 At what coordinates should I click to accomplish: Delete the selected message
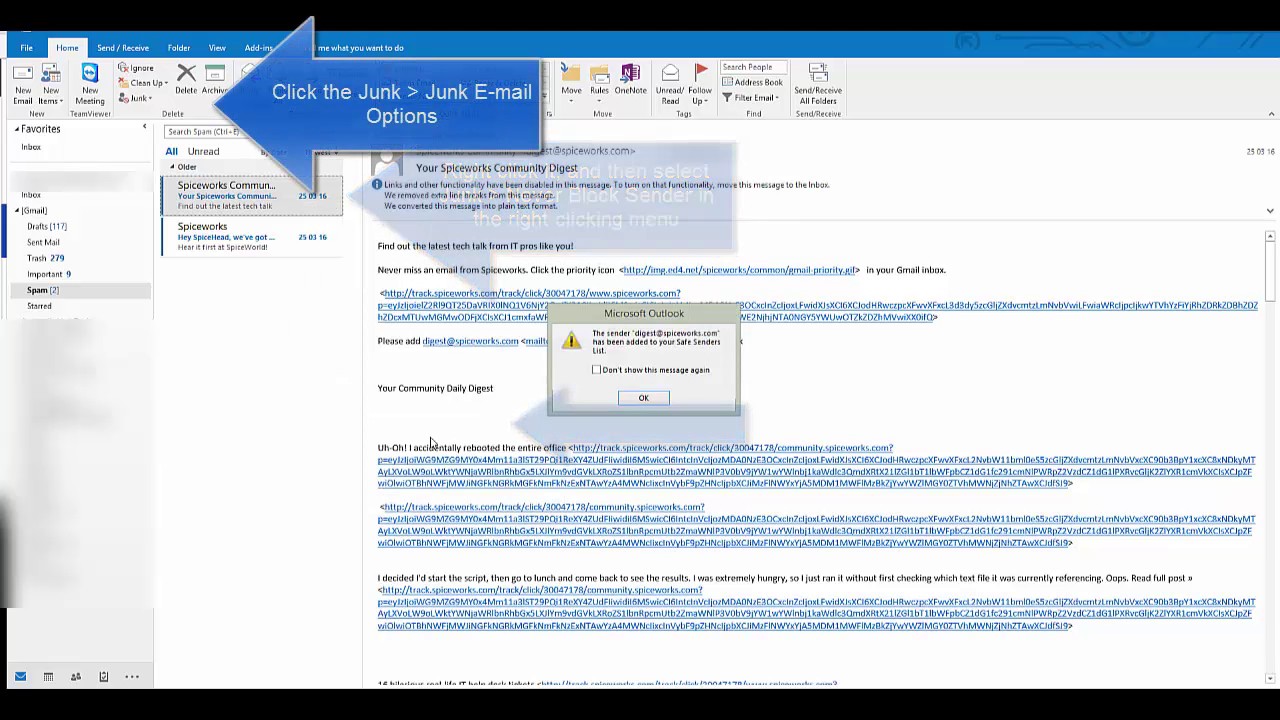186,81
